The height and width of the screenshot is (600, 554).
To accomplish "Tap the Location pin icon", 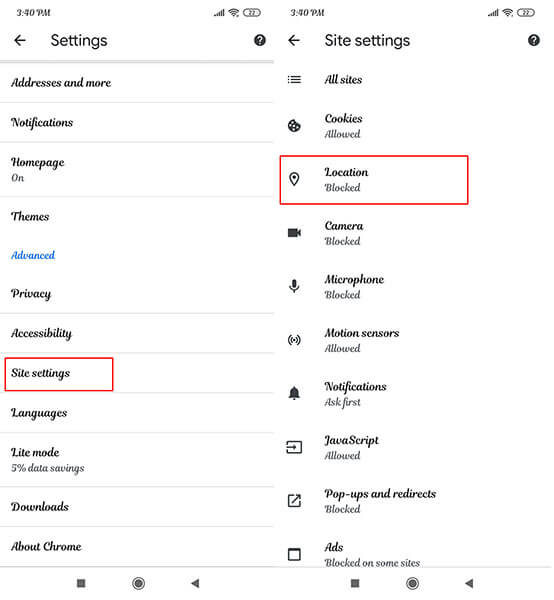I will tap(294, 179).
